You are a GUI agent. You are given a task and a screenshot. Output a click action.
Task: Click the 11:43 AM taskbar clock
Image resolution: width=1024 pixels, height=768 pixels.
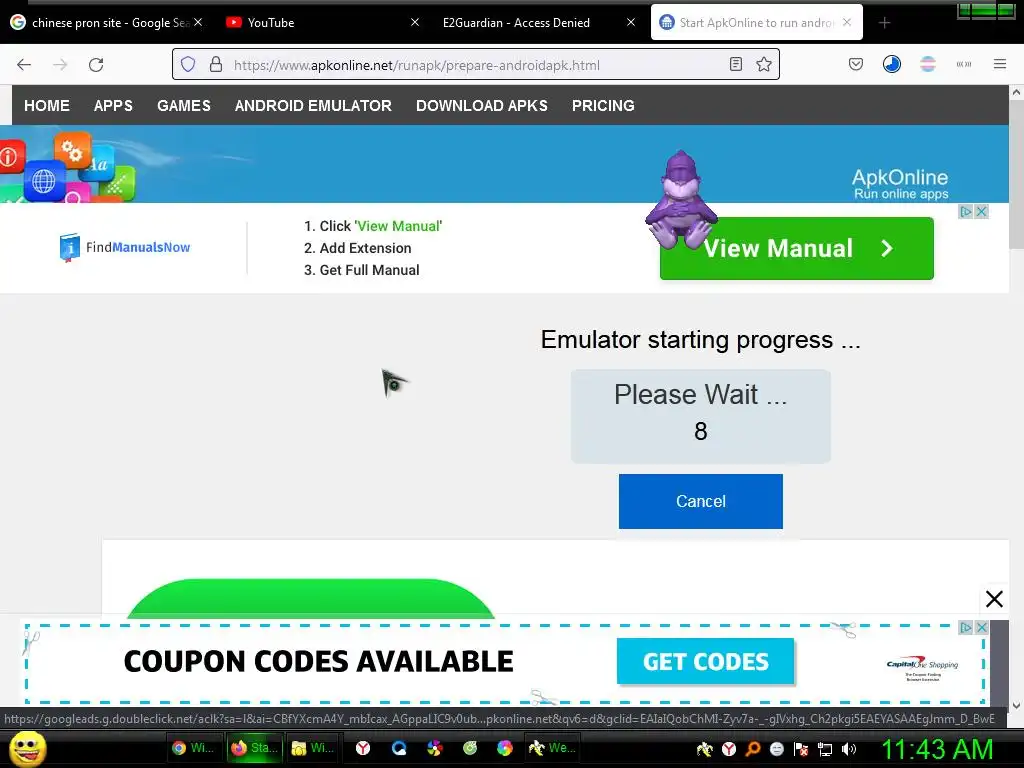pyautogui.click(x=938, y=749)
